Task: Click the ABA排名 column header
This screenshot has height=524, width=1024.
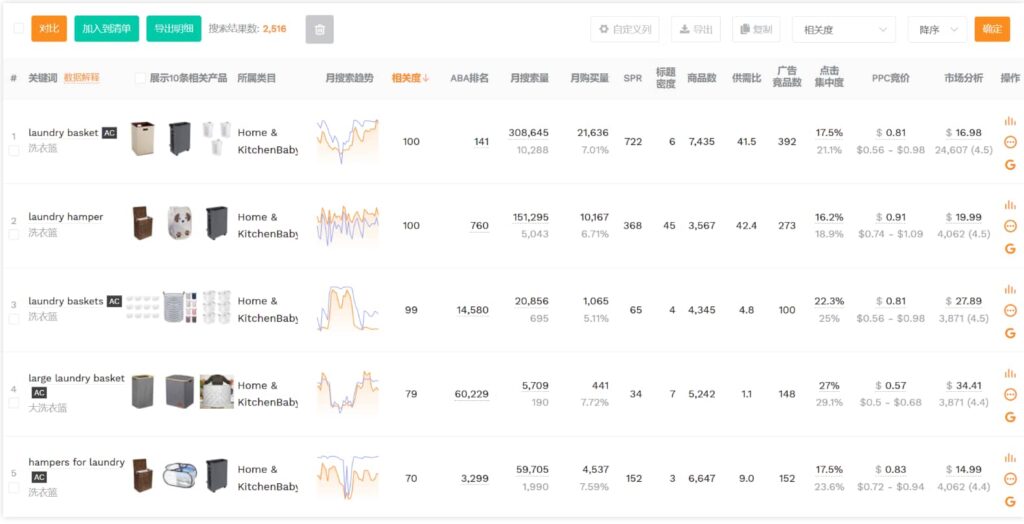Action: (469, 78)
